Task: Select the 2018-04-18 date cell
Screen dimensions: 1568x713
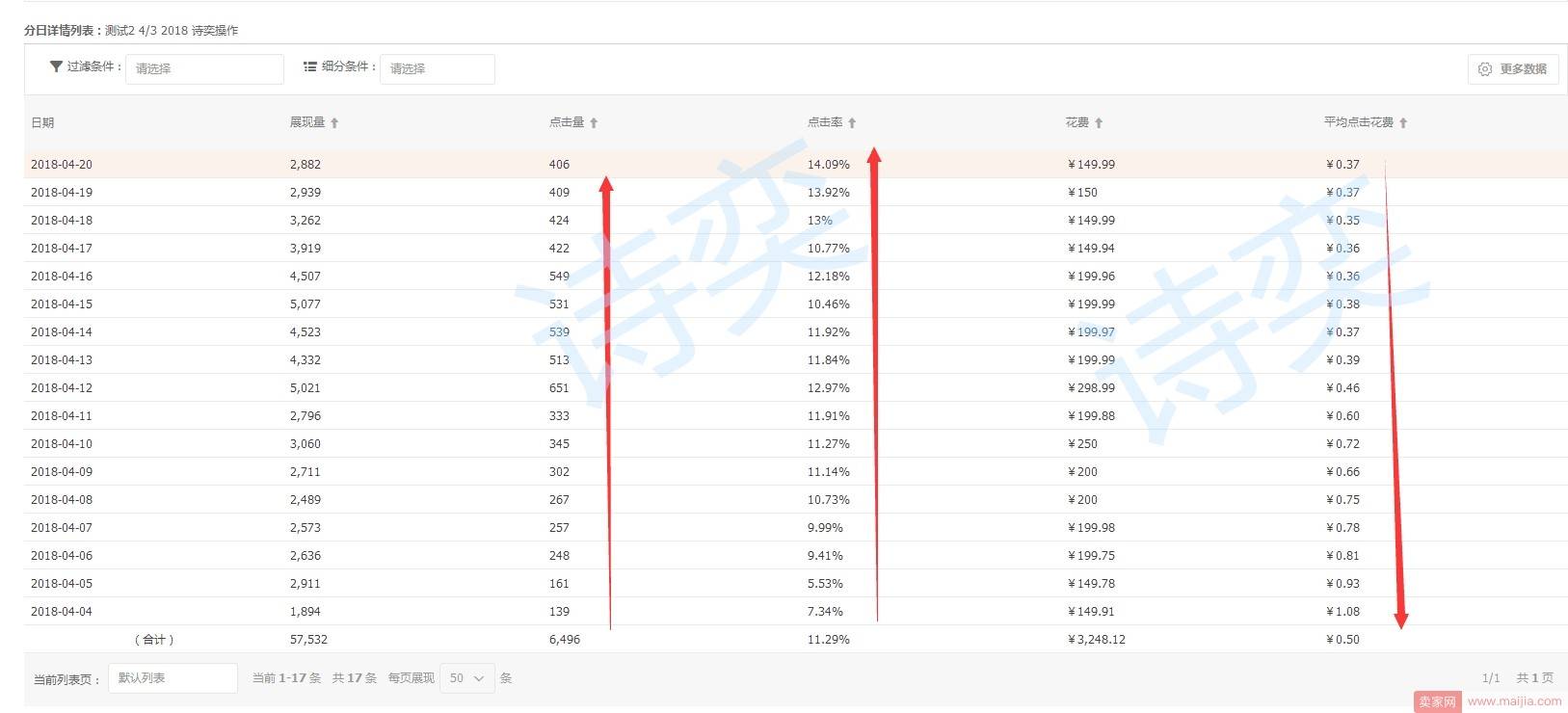Action: pos(62,221)
